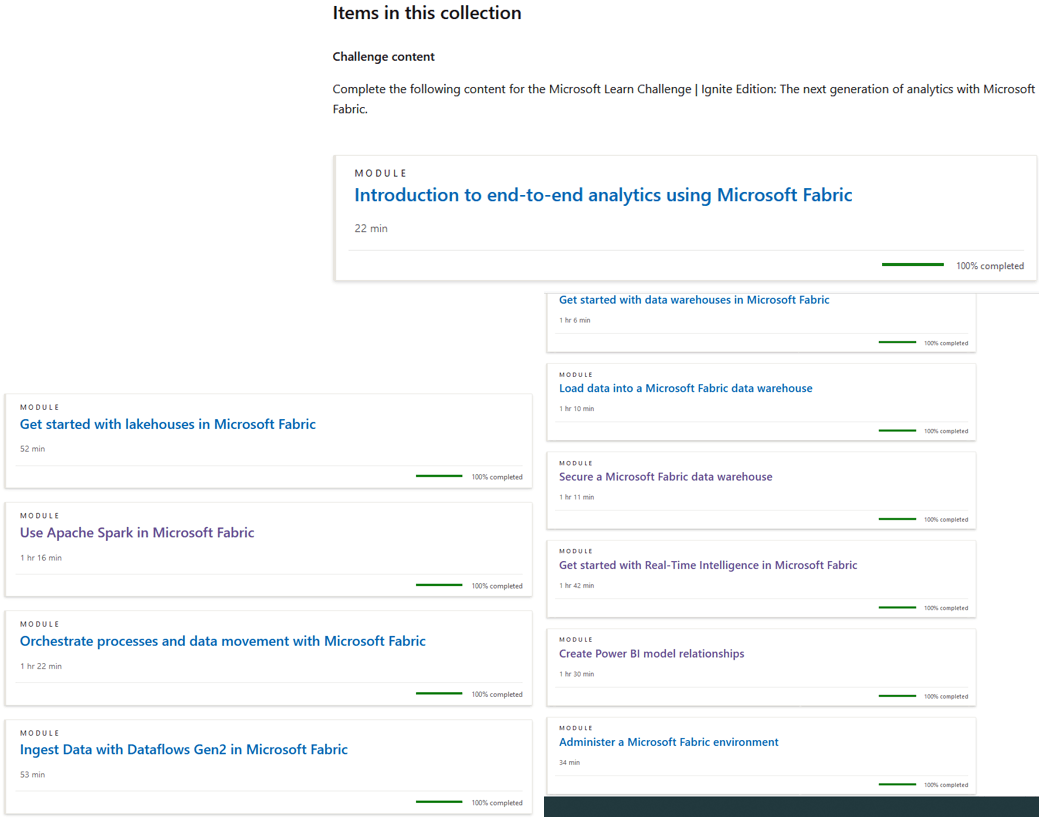Click the Secure data warehouse progress bar
This screenshot has width=1039, height=818.
[897, 519]
